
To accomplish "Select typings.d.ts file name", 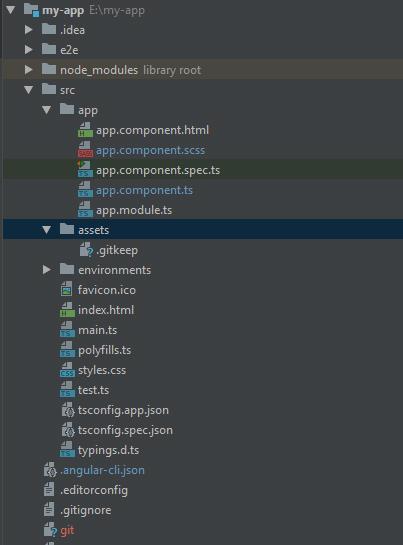I will click(108, 450).
